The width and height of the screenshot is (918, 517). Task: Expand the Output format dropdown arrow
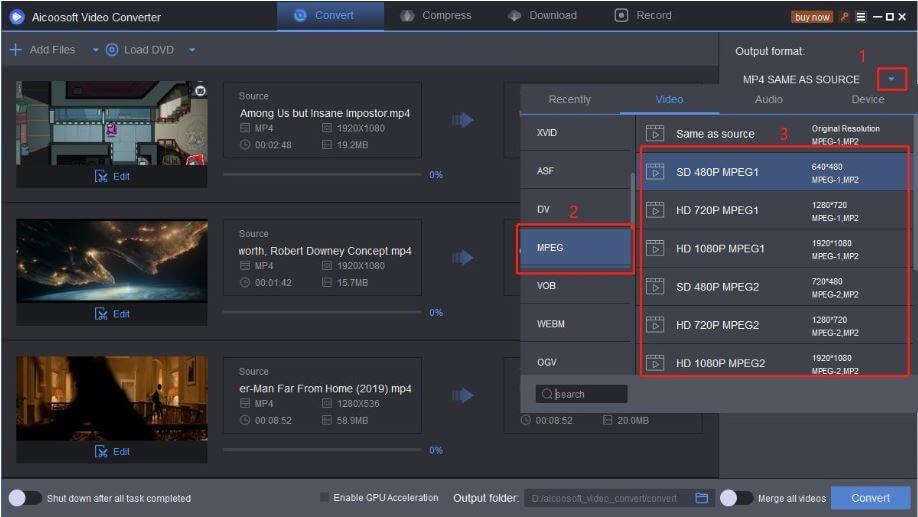(x=892, y=79)
